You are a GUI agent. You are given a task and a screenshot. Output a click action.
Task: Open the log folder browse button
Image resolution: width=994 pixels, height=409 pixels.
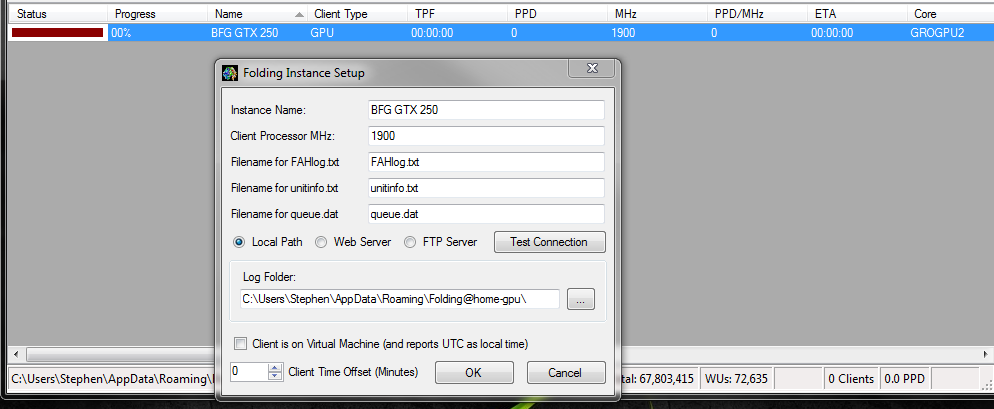pyautogui.click(x=581, y=299)
